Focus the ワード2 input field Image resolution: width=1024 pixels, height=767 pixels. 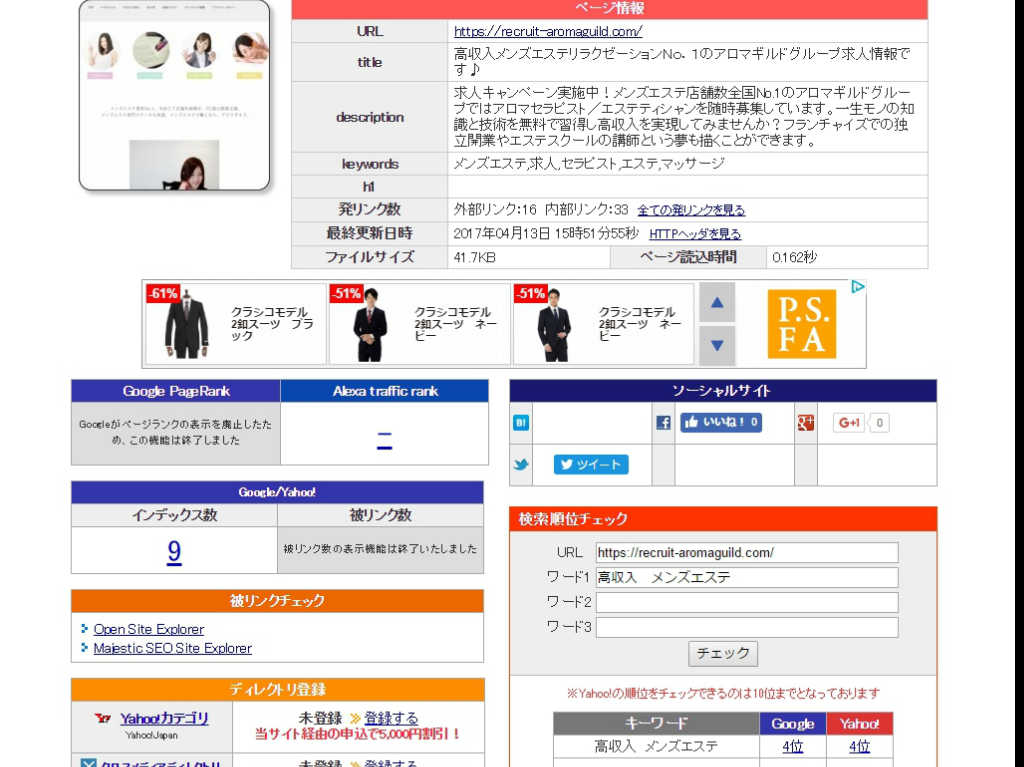pos(746,602)
